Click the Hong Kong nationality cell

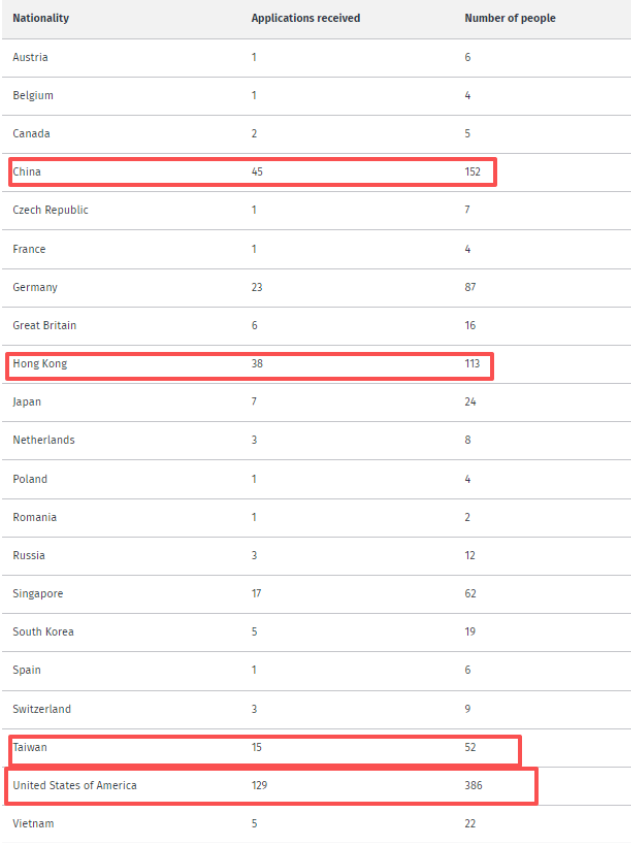(40, 364)
